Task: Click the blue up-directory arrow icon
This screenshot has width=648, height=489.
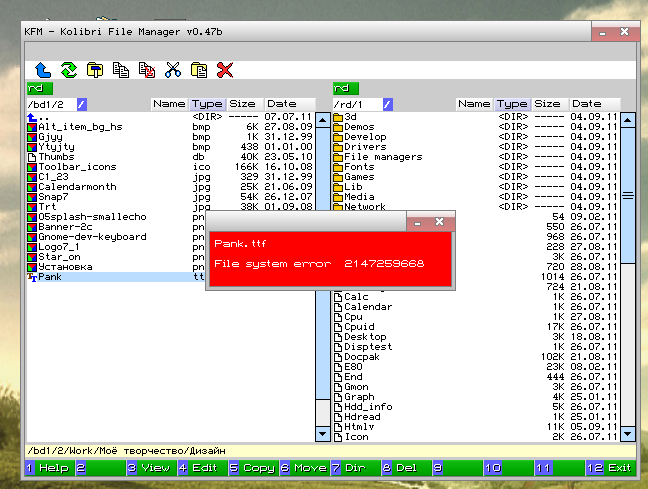Action: point(42,70)
